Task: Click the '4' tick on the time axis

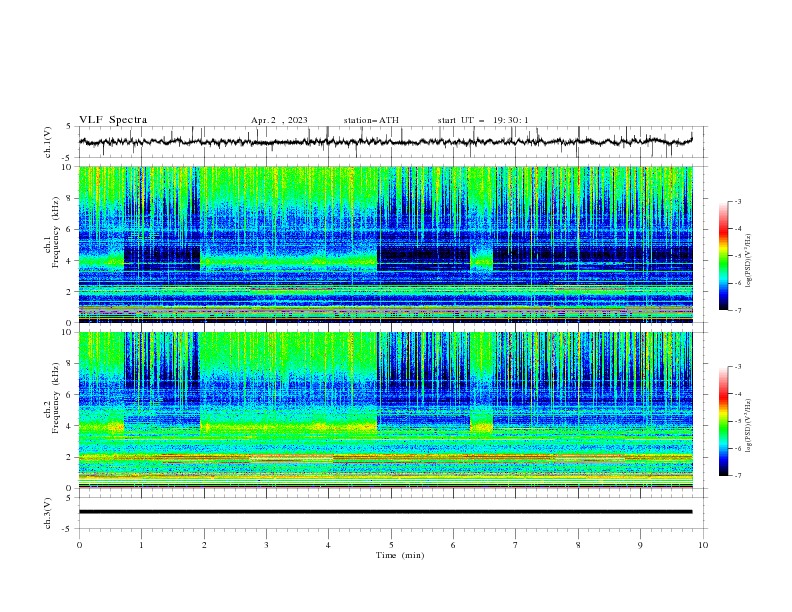Action: tap(328, 545)
